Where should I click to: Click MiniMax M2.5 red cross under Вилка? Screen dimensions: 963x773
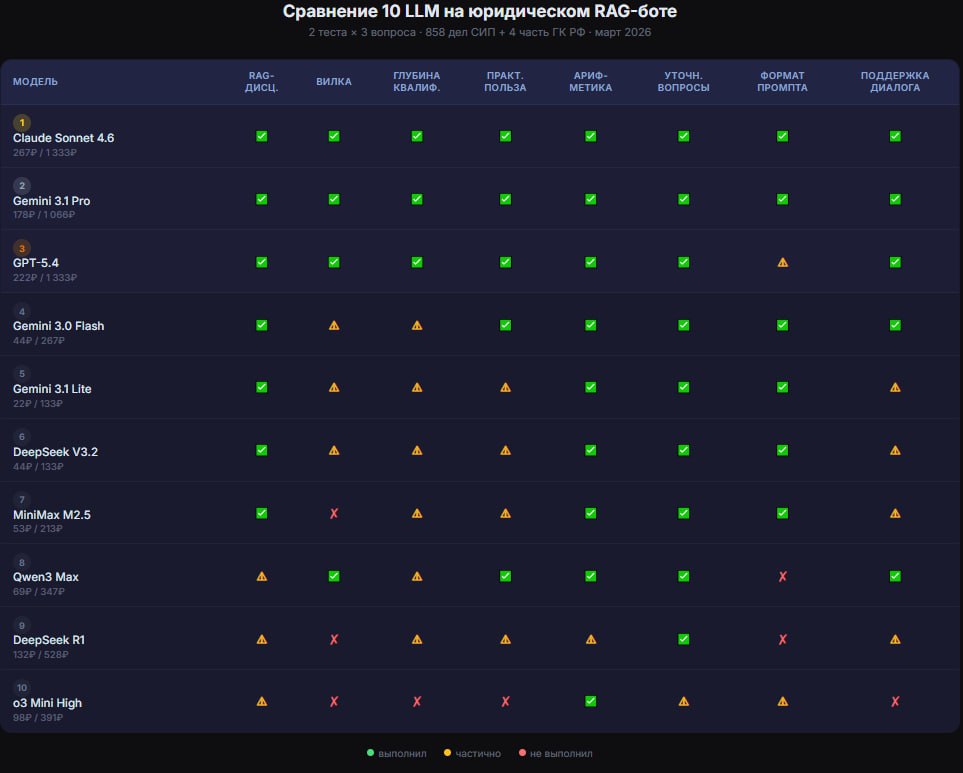pyautogui.click(x=334, y=513)
